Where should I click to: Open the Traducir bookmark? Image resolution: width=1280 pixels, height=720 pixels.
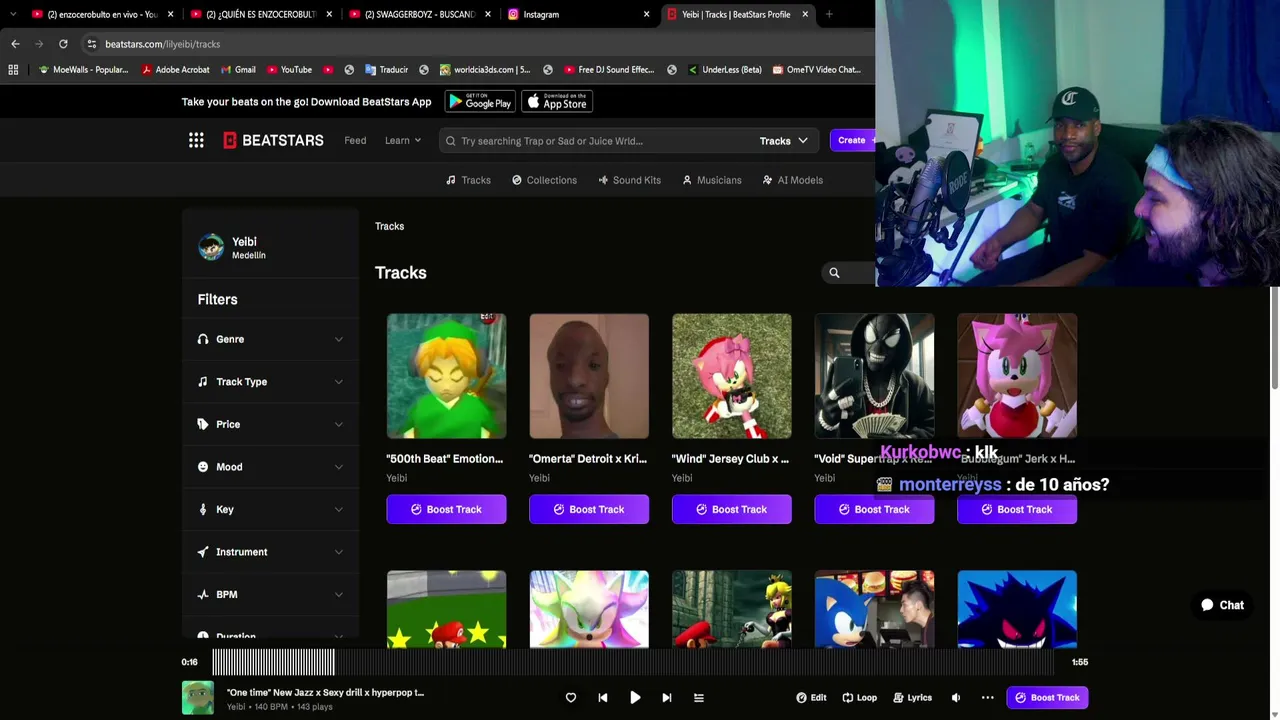pos(386,70)
